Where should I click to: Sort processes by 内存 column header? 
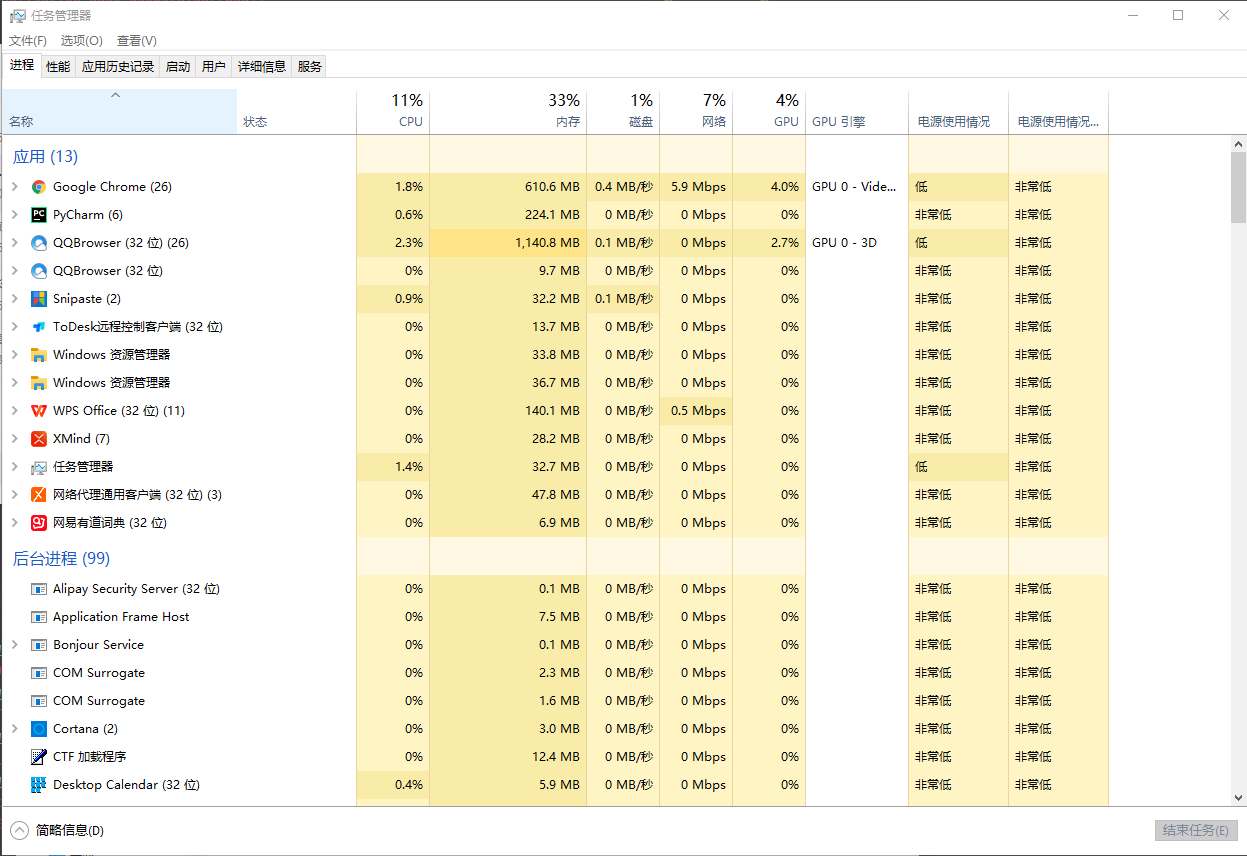(x=508, y=111)
